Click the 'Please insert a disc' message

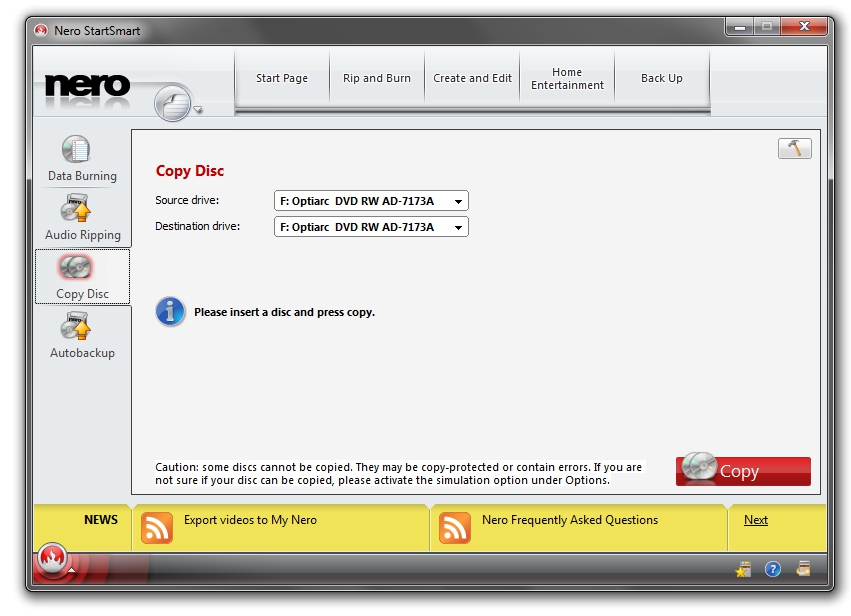click(284, 312)
